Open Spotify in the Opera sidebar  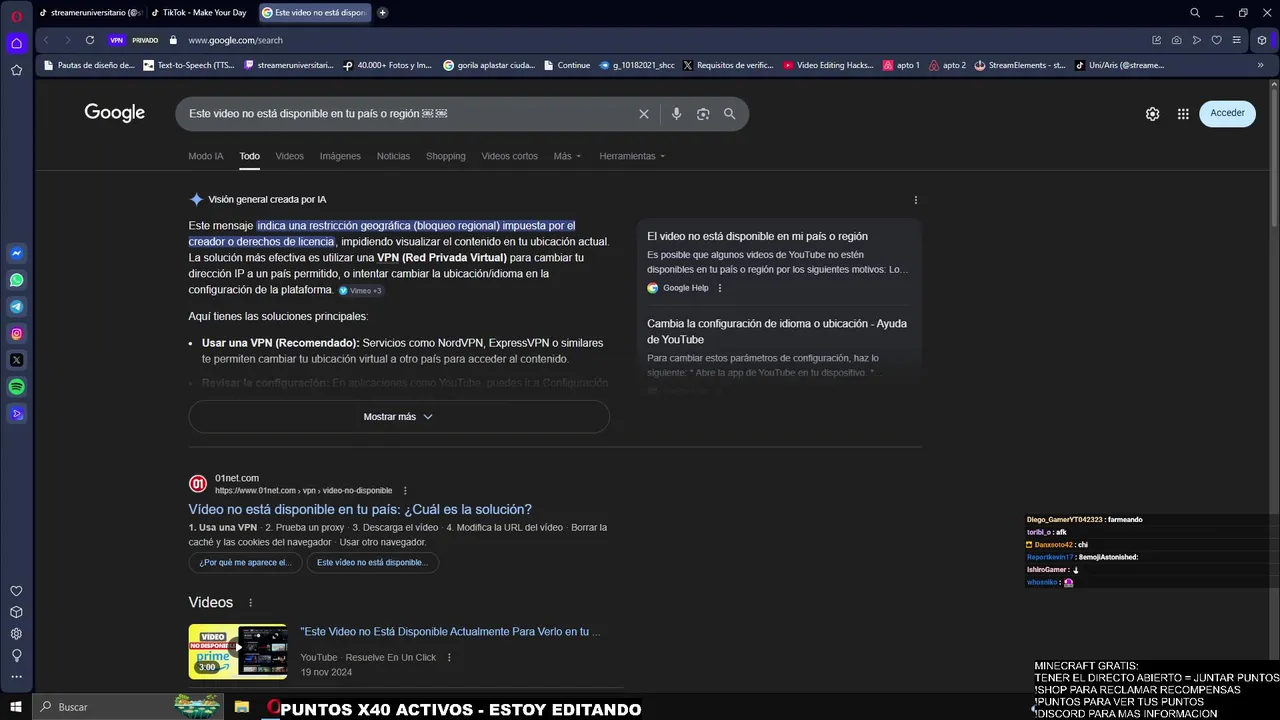tap(17, 387)
